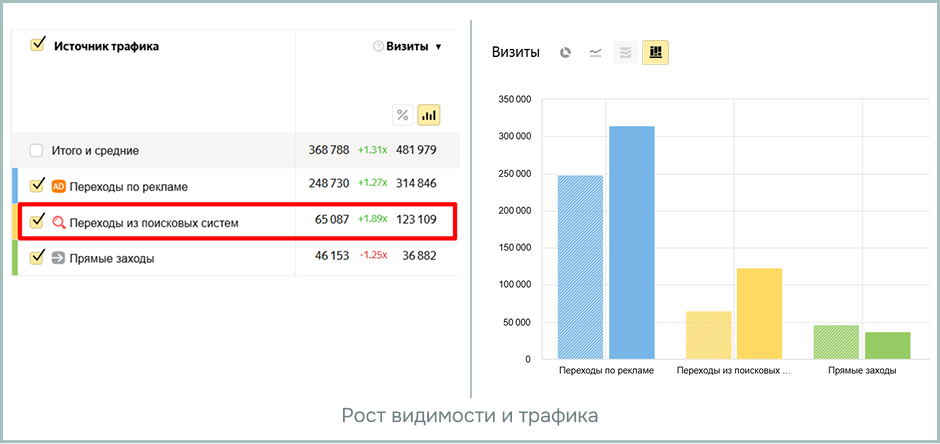This screenshot has width=940, height=444.
Task: Select the stacked area chart icon
Action: point(626,53)
